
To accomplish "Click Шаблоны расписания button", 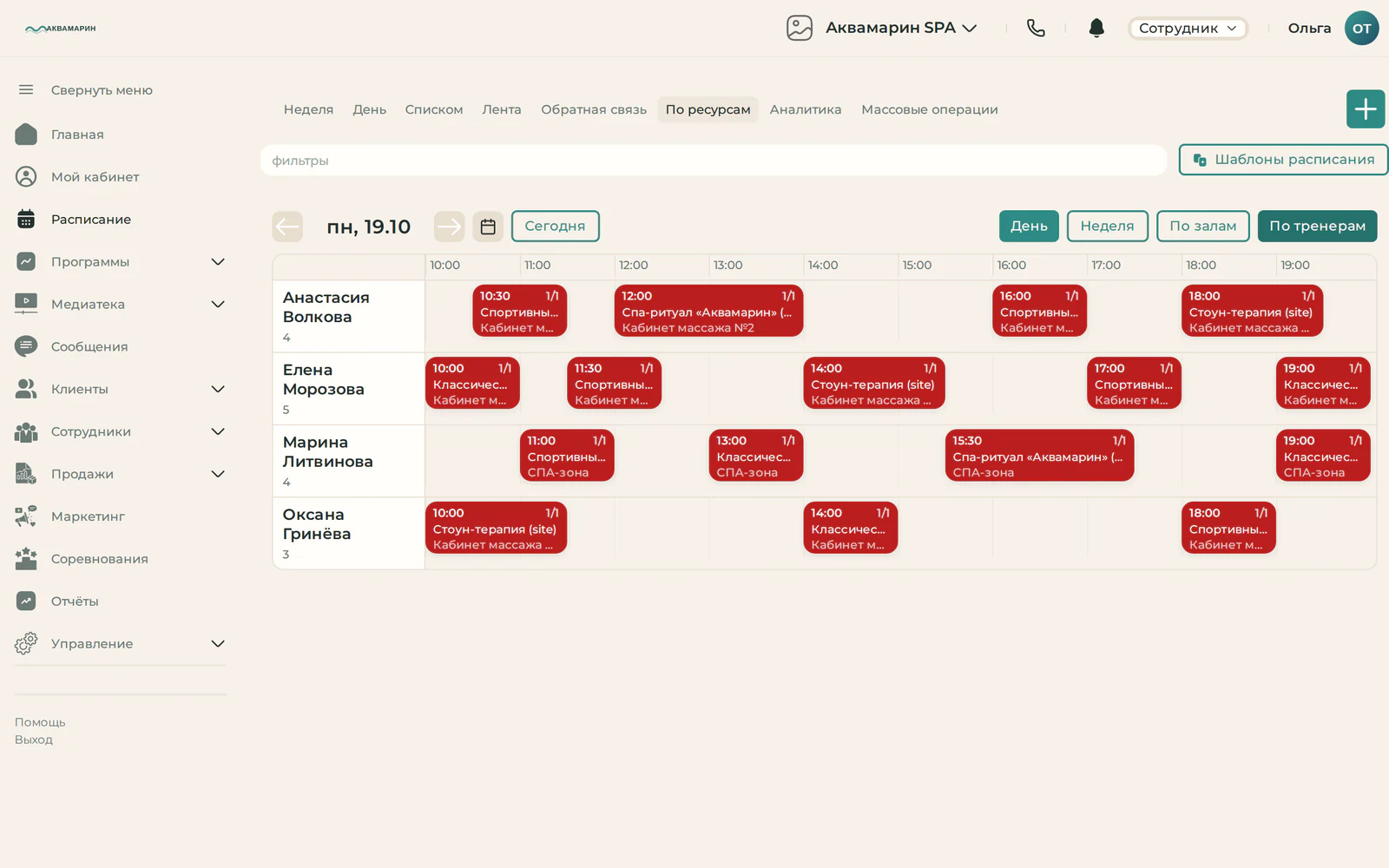I will [1283, 160].
